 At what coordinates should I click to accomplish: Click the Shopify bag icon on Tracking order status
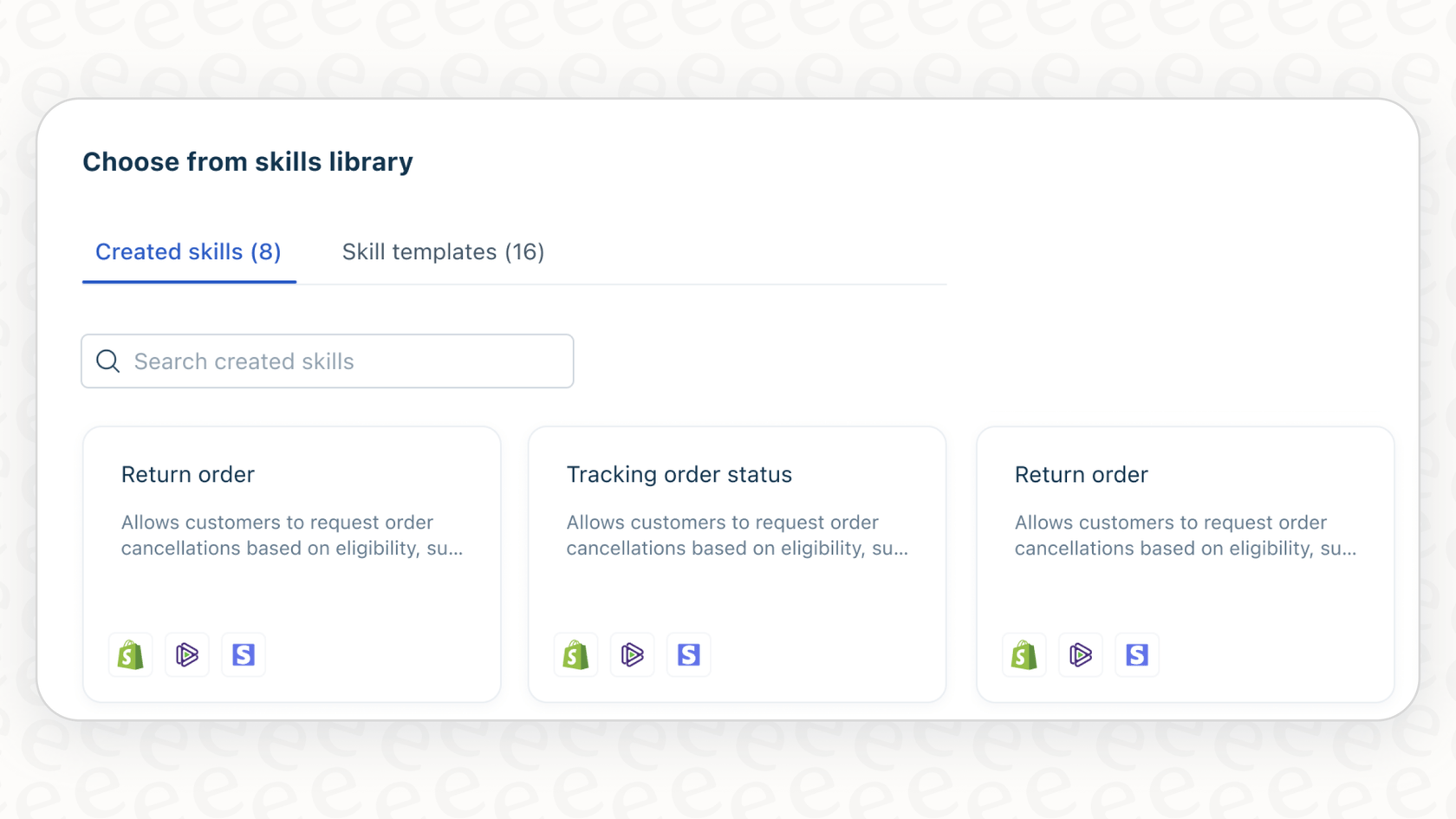tap(575, 655)
